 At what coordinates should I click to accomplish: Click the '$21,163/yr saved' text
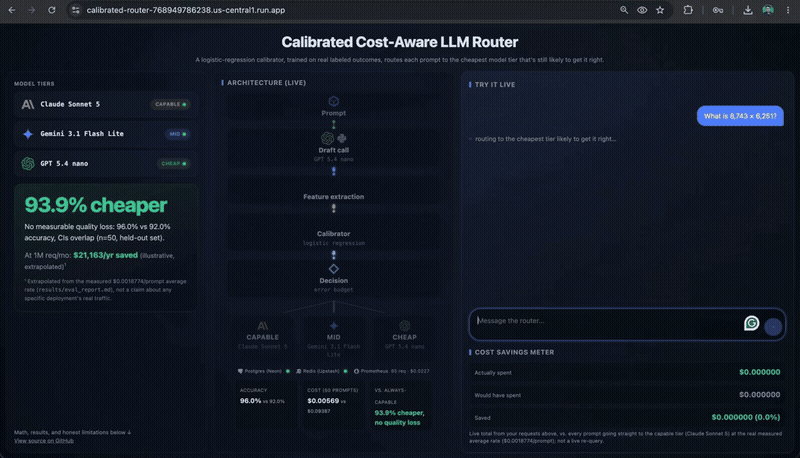pos(106,255)
